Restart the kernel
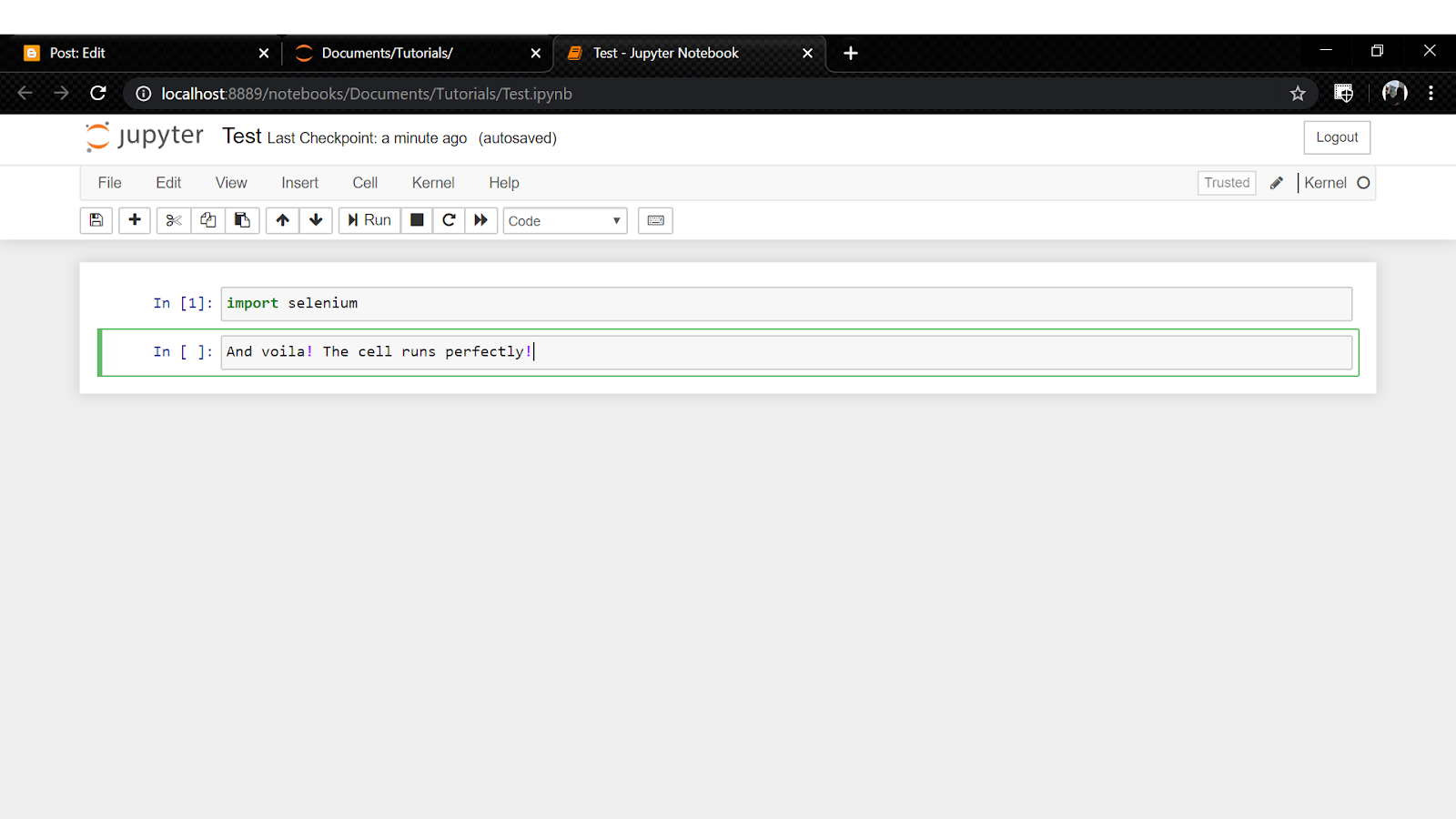 [449, 220]
